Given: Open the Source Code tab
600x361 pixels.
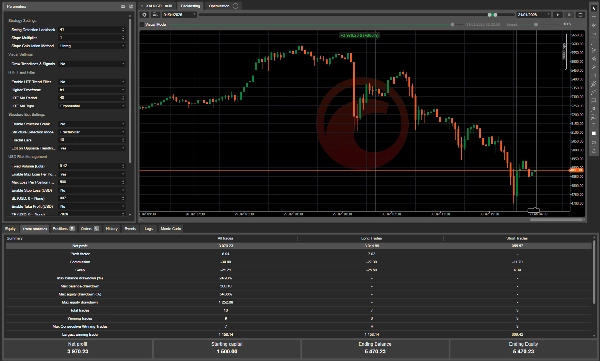Looking at the screenshot, I should 171,229.
